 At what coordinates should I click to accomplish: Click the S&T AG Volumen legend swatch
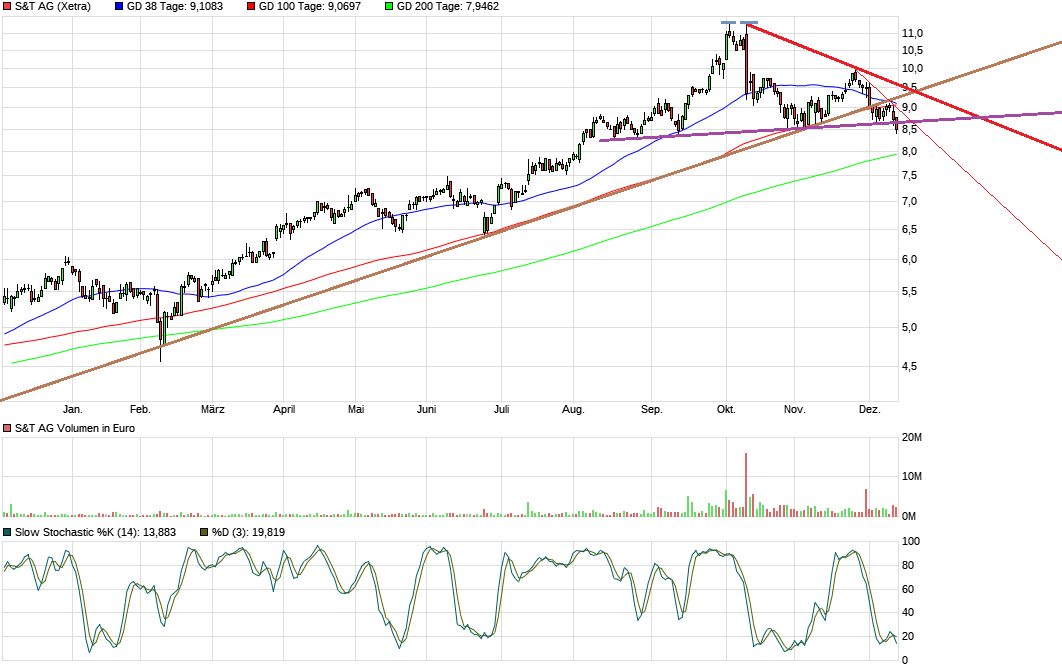click(x=8, y=428)
